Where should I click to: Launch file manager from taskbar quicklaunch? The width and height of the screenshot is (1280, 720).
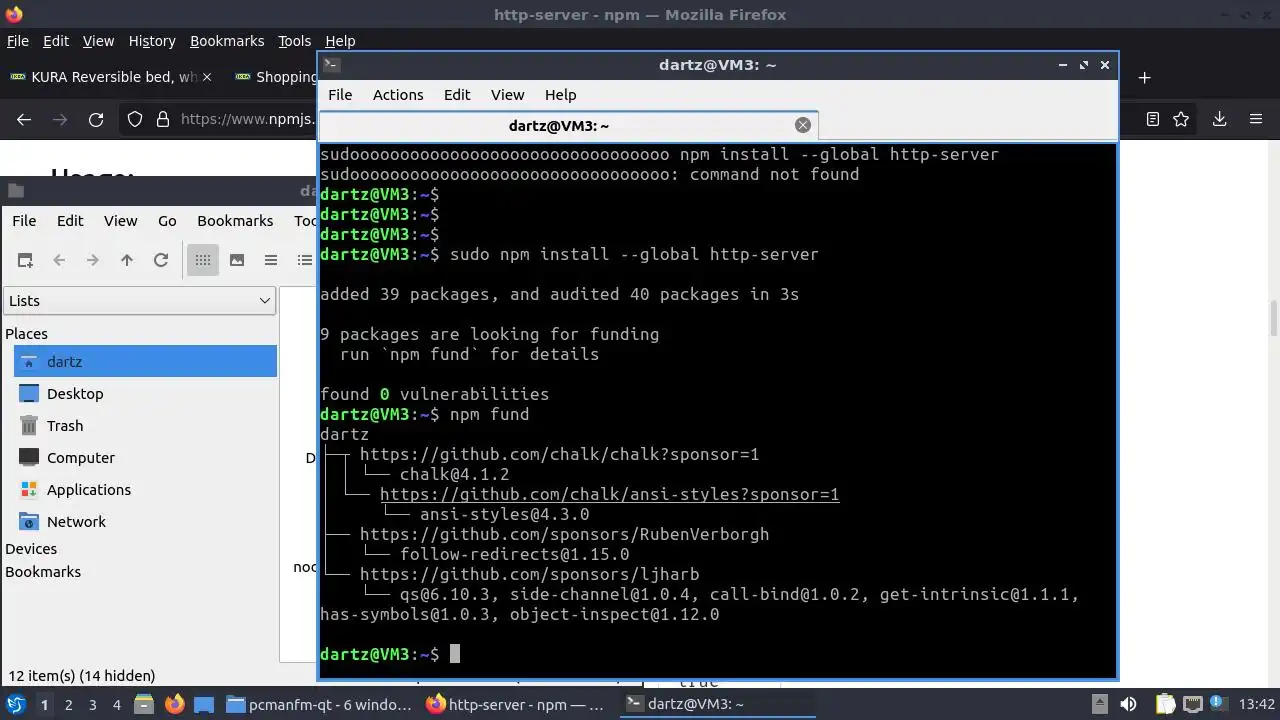143,704
